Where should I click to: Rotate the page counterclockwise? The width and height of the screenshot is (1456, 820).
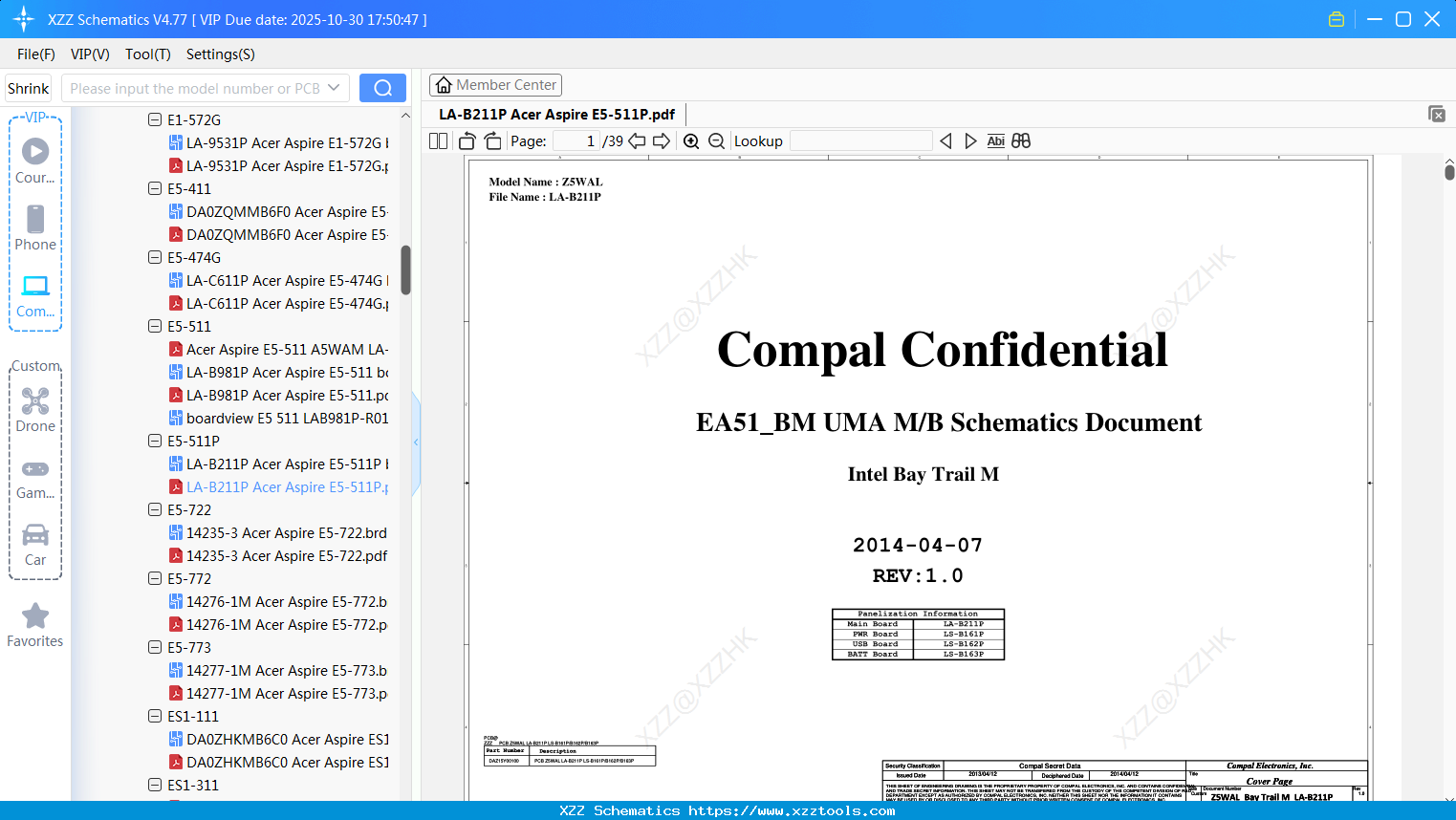467,141
